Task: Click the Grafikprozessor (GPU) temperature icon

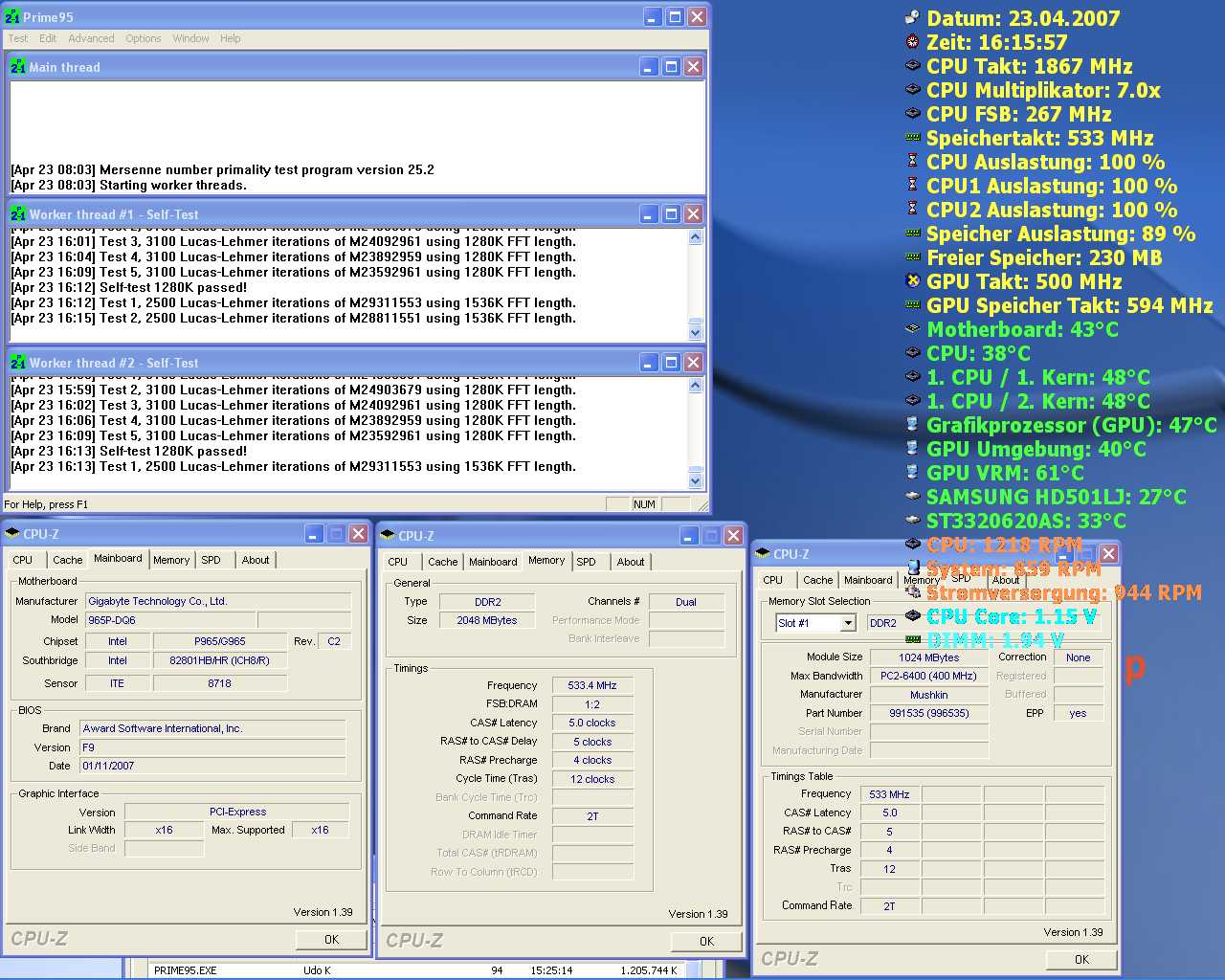Action: [x=912, y=424]
